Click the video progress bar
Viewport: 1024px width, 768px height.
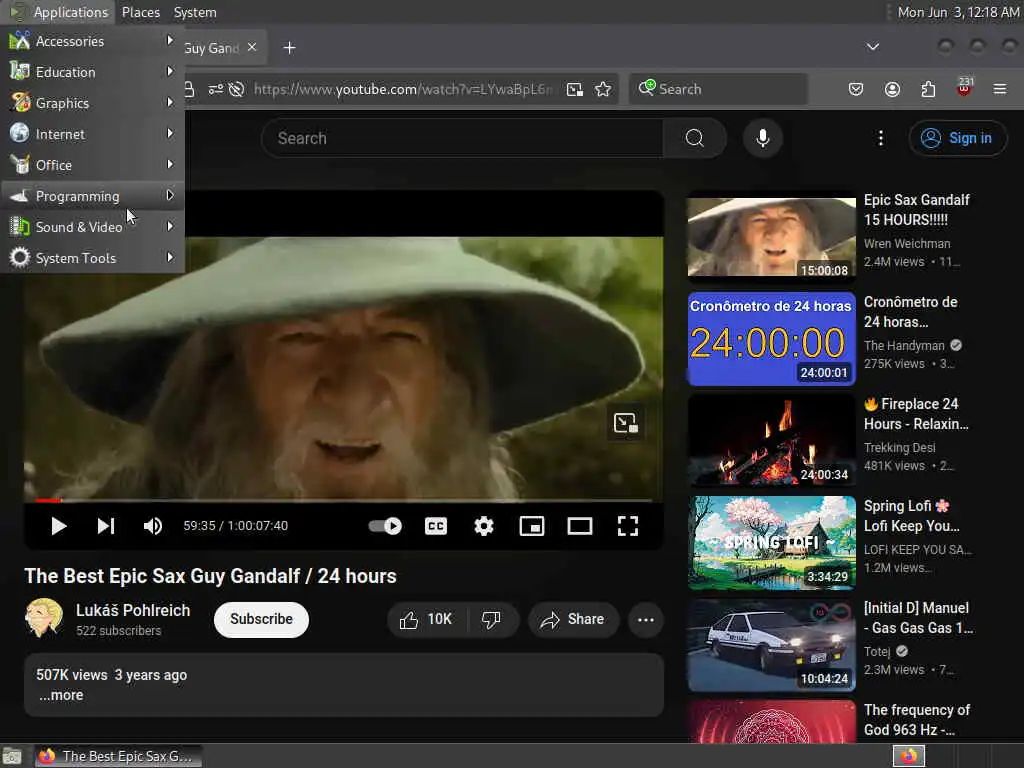(344, 500)
